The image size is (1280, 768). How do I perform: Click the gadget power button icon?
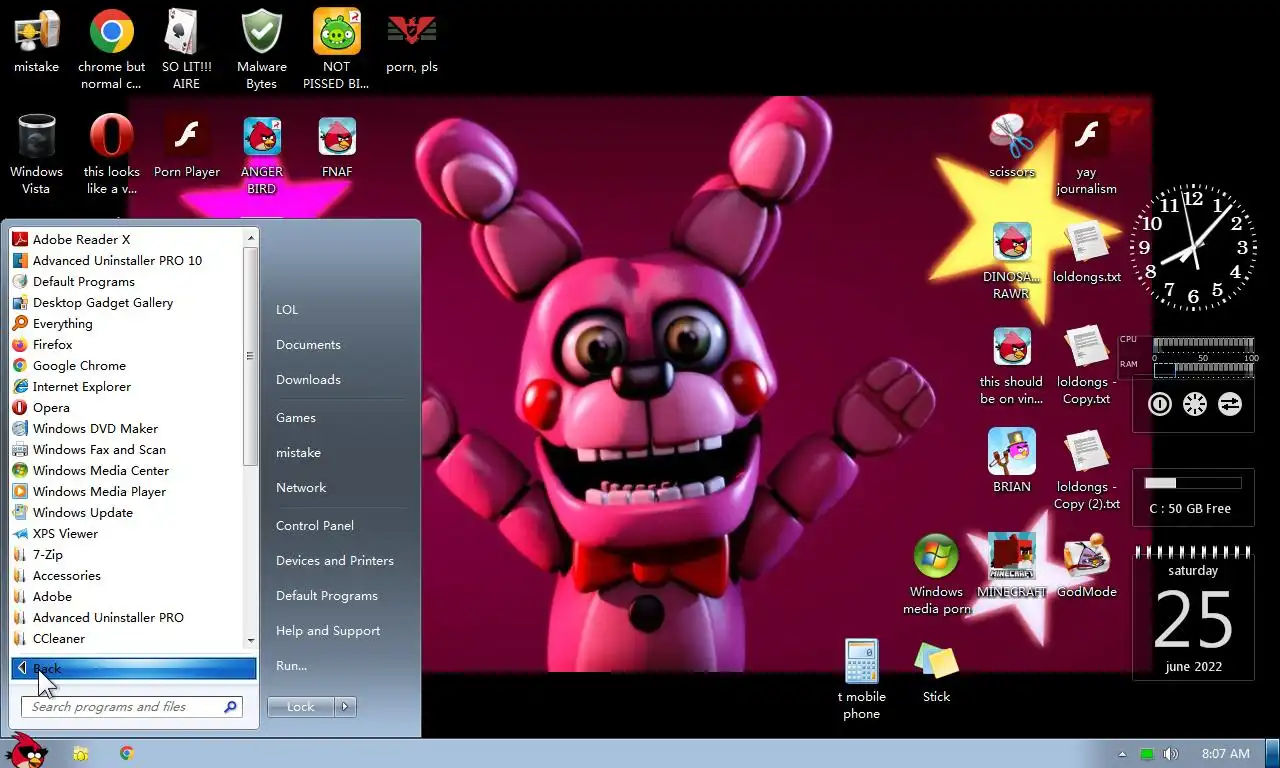1160,404
